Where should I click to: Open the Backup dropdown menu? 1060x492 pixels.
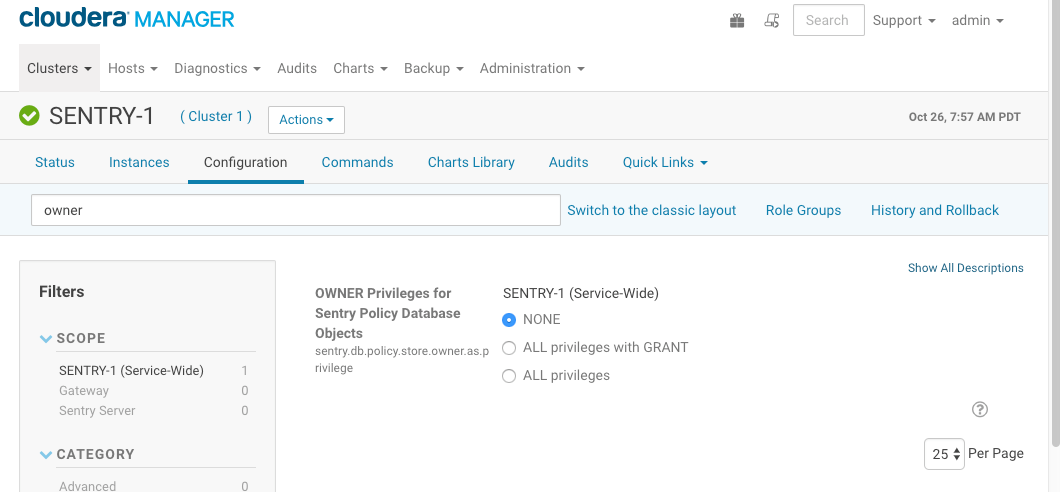click(x=433, y=68)
